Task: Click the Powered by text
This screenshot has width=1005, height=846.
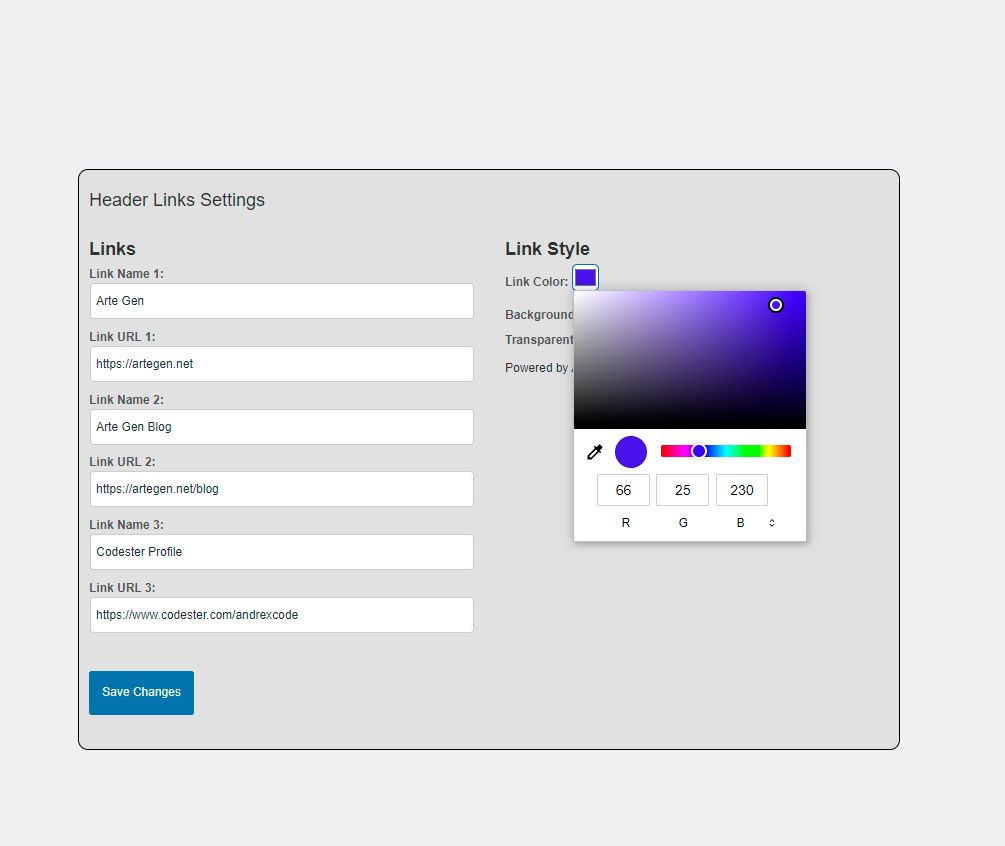Action: pos(536,368)
